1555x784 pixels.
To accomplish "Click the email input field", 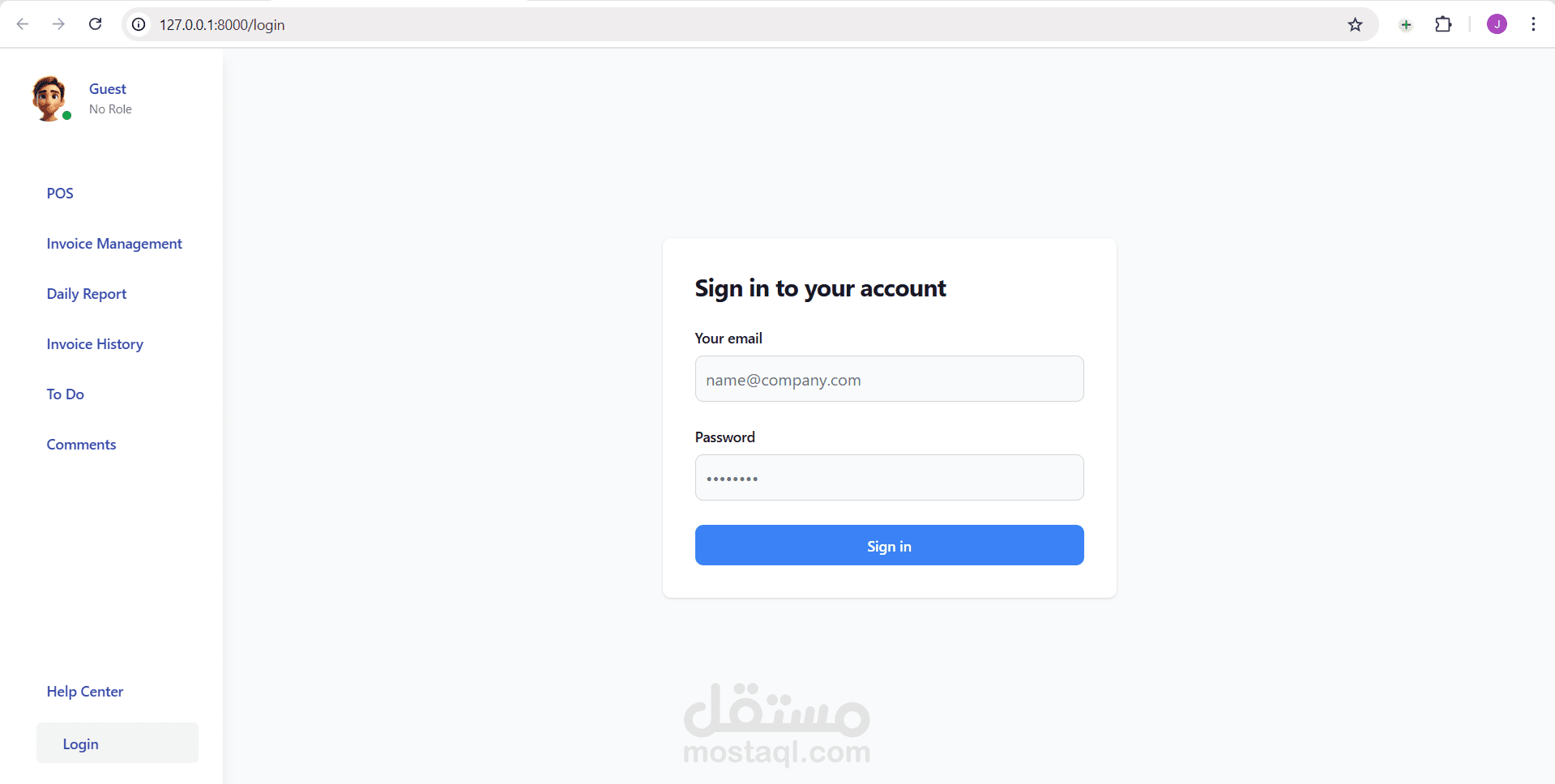I will (x=889, y=379).
